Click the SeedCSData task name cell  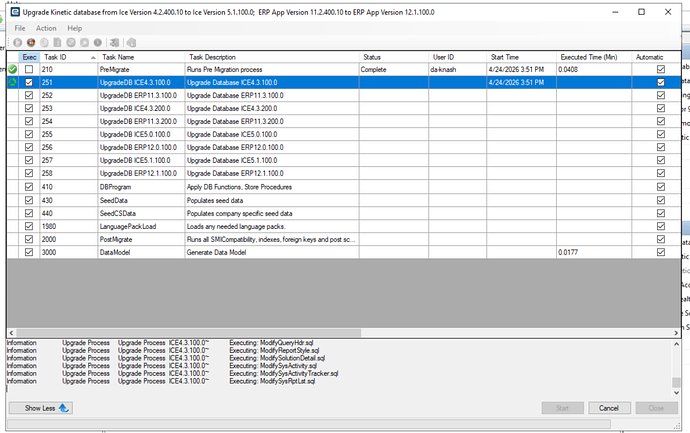tap(141, 213)
